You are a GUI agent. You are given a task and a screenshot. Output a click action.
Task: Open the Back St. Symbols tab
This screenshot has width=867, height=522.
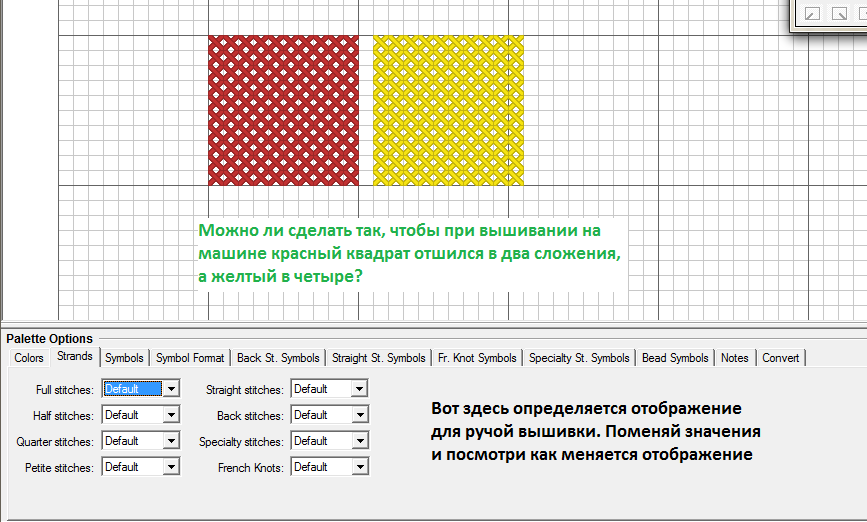tap(278, 358)
